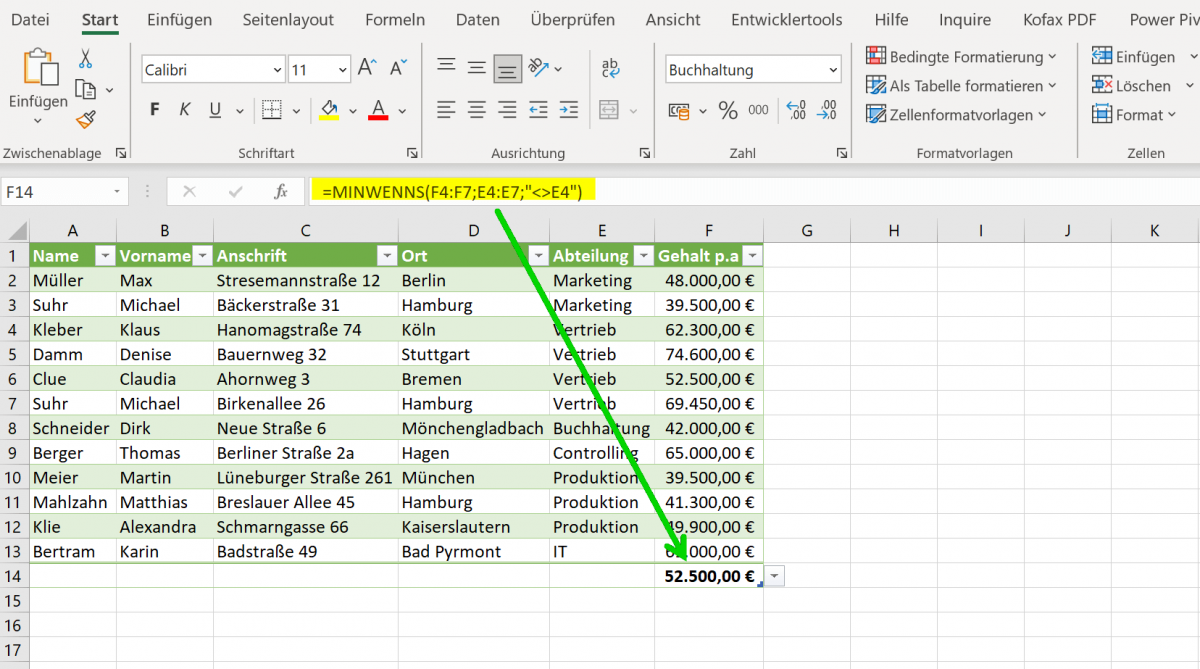Click the Als Tabelle formatieren button
The height and width of the screenshot is (669, 1200).
(960, 86)
